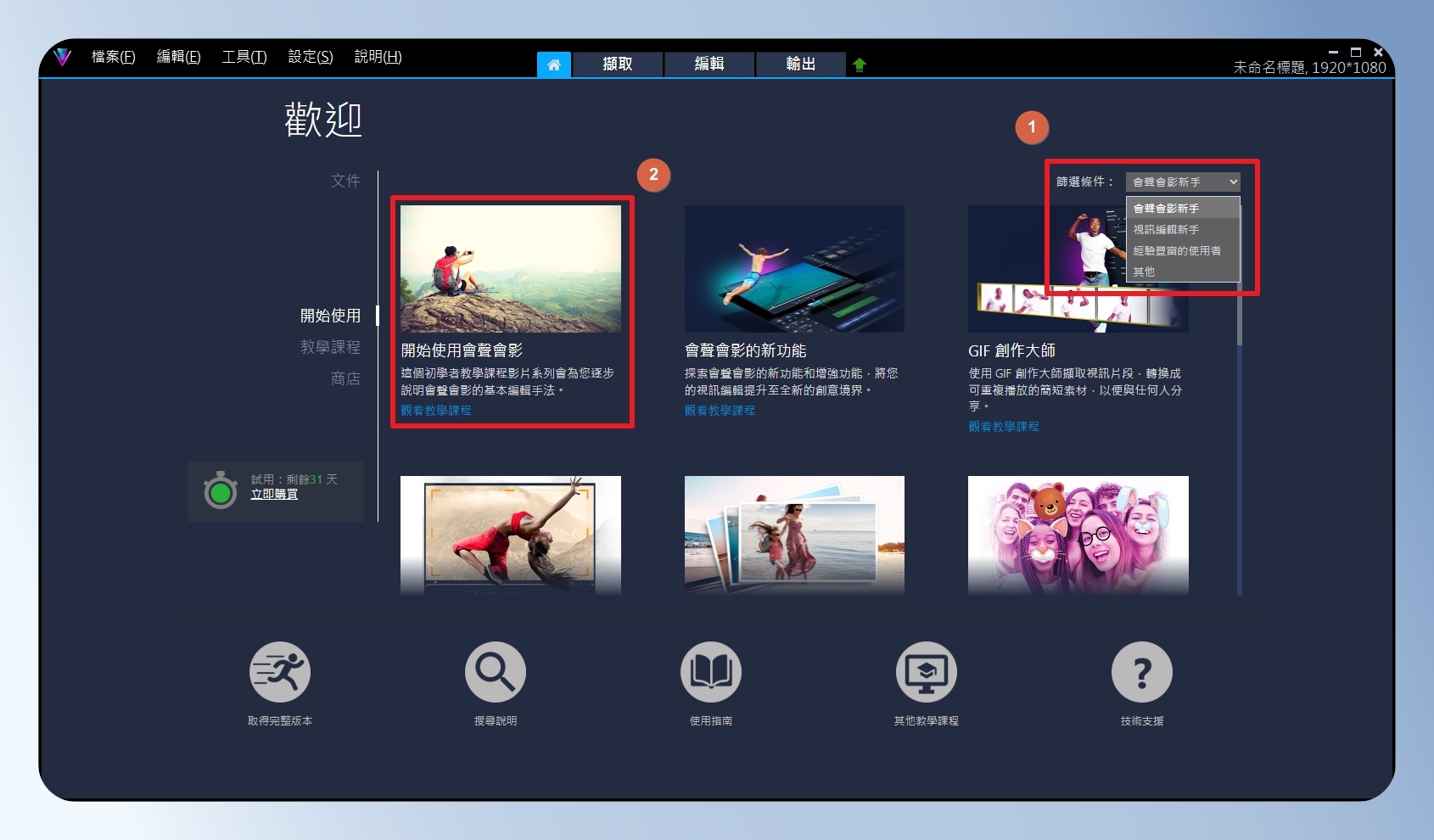Click the home tab icon

click(553, 64)
